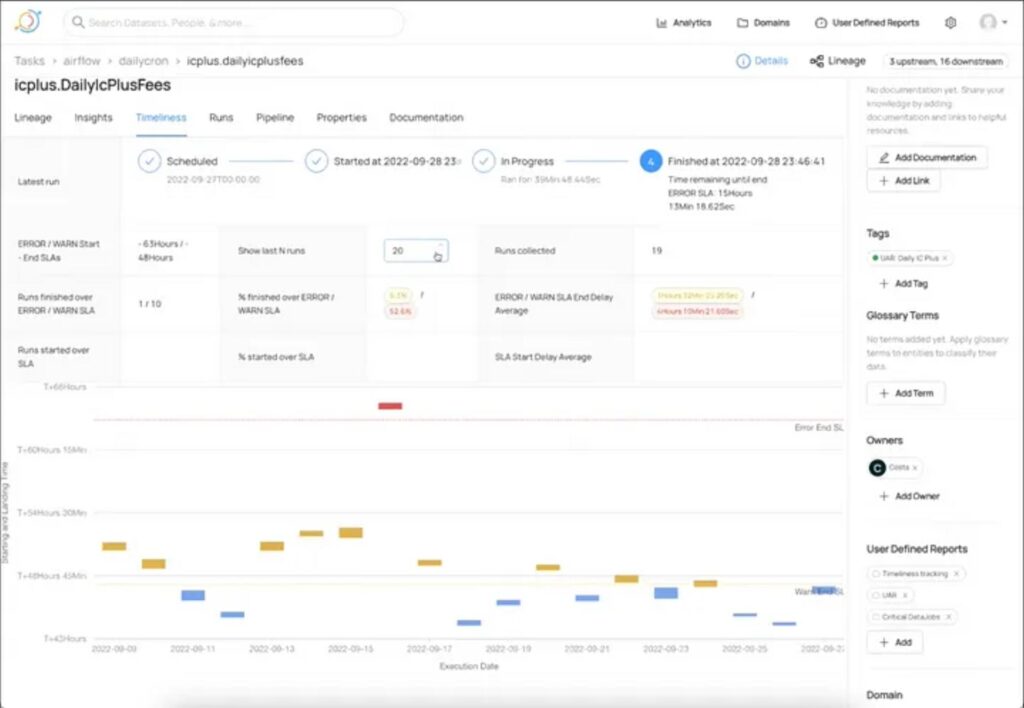1024x708 pixels.
Task: Click the Started at step checkmark icon
Action: tap(316, 161)
